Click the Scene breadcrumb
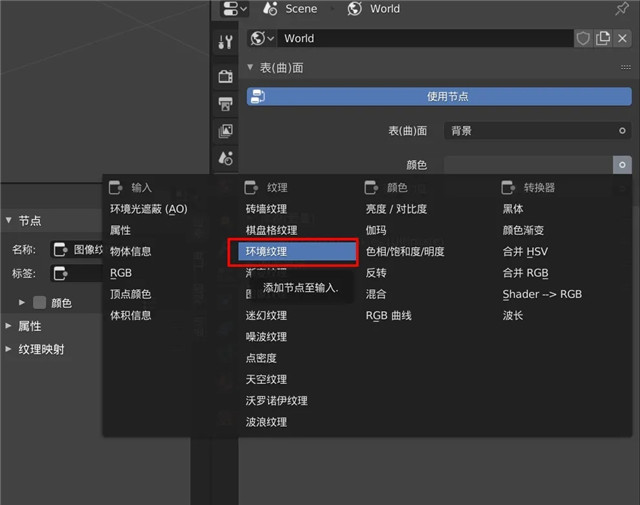Image resolution: width=640 pixels, height=505 pixels. (x=291, y=9)
